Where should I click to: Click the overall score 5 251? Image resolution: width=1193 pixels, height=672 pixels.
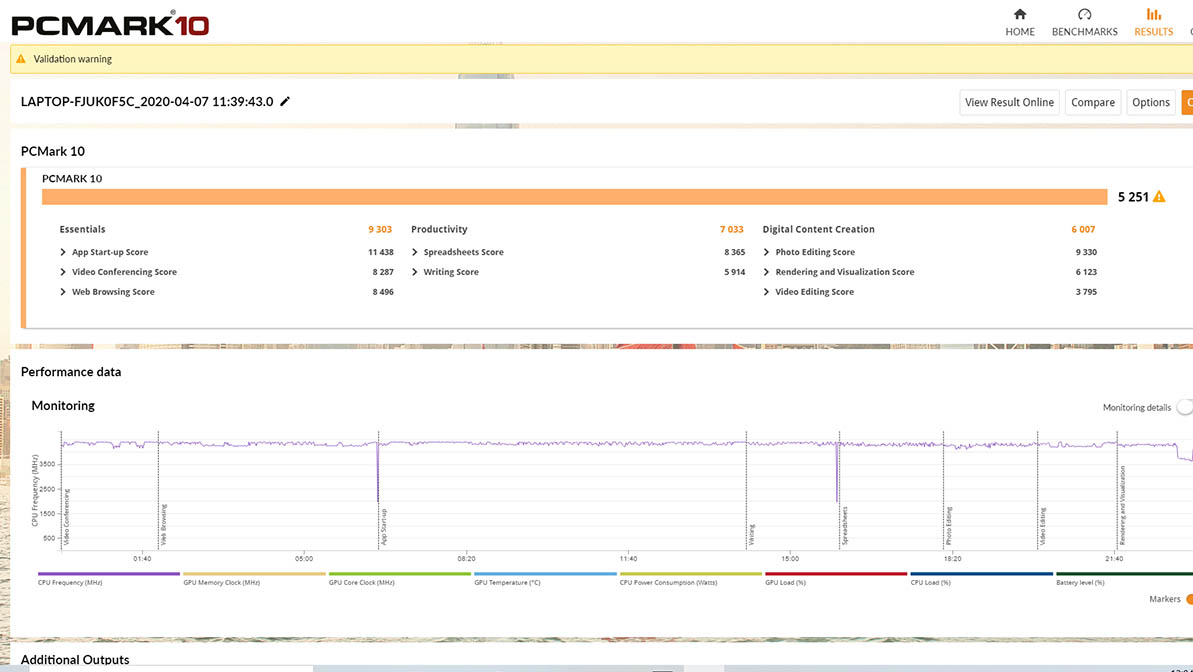(1133, 197)
